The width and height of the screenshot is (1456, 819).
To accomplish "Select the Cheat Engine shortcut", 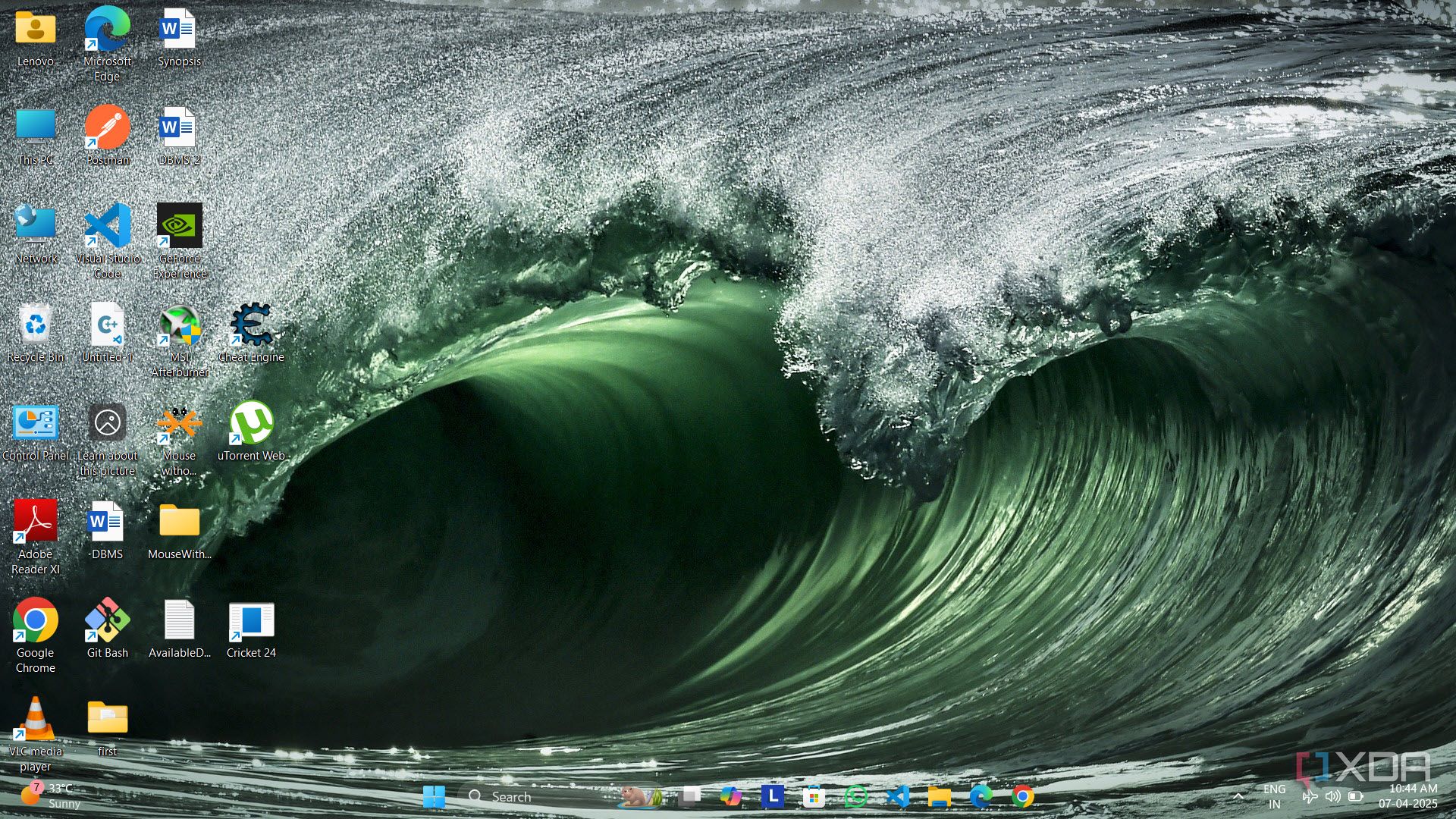I will tap(251, 326).
